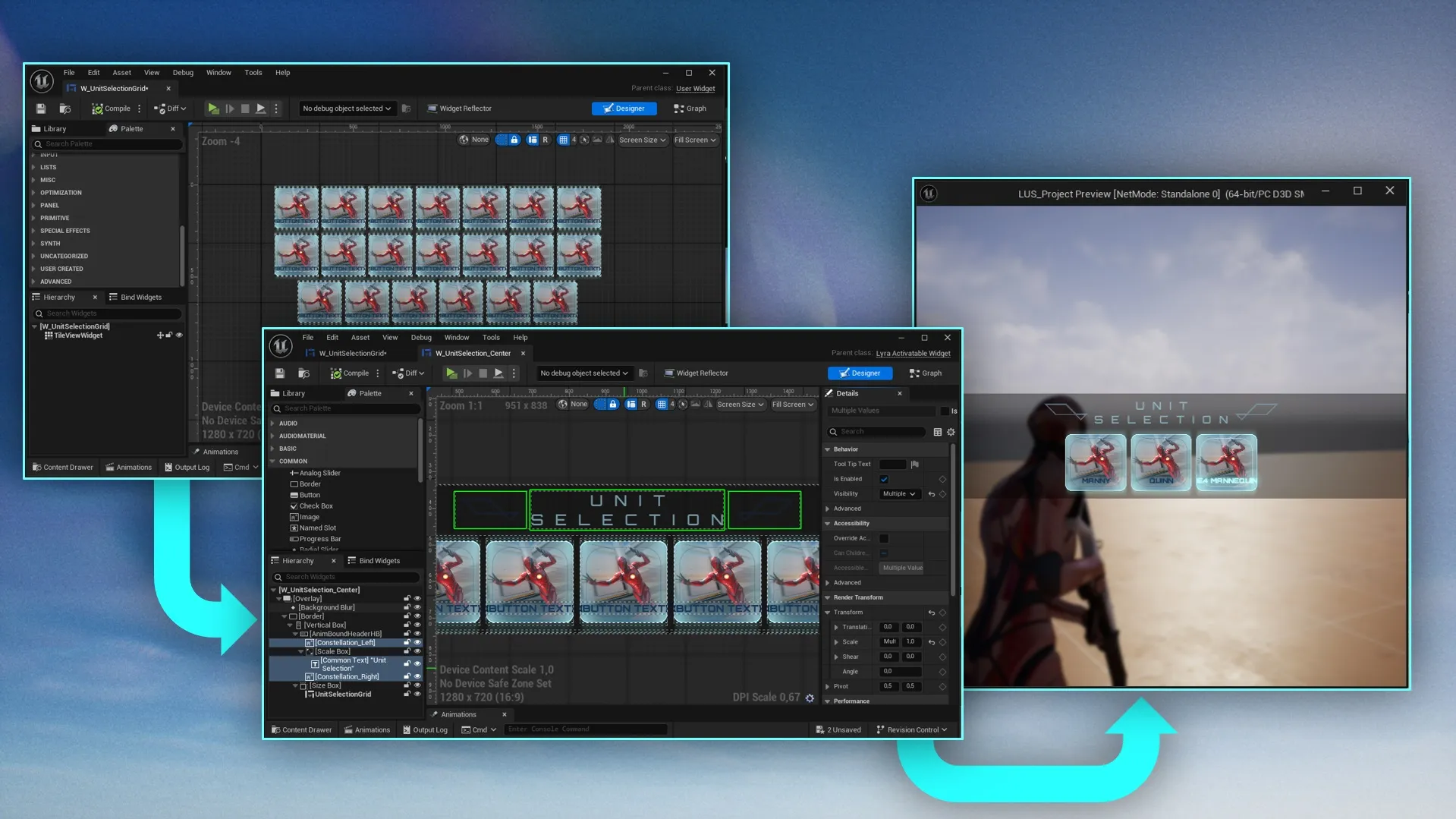Open Screen Size dropdown in front designer
The width and height of the screenshot is (1456, 819).
point(740,405)
